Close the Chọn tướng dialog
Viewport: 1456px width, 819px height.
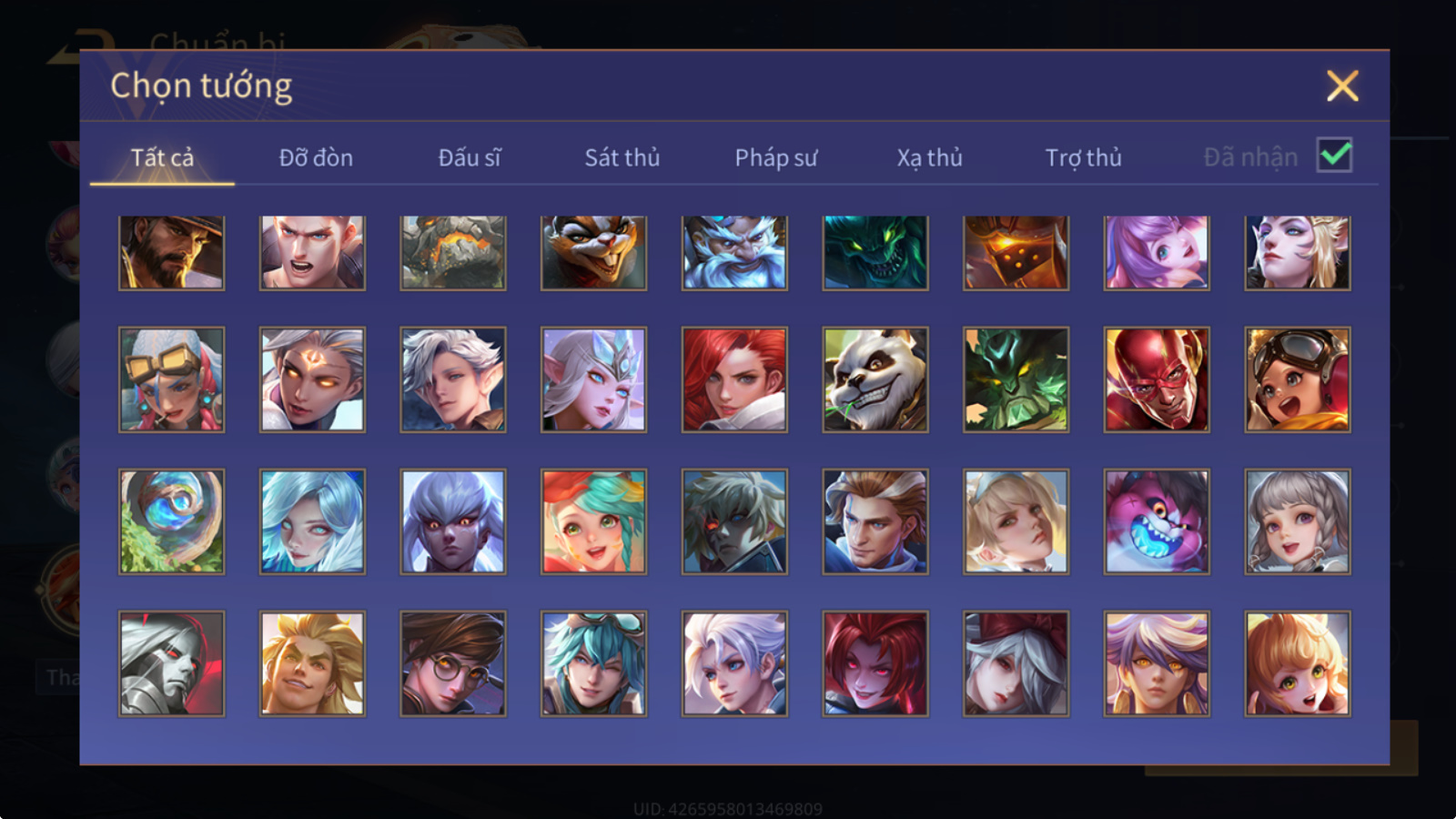tap(1342, 86)
